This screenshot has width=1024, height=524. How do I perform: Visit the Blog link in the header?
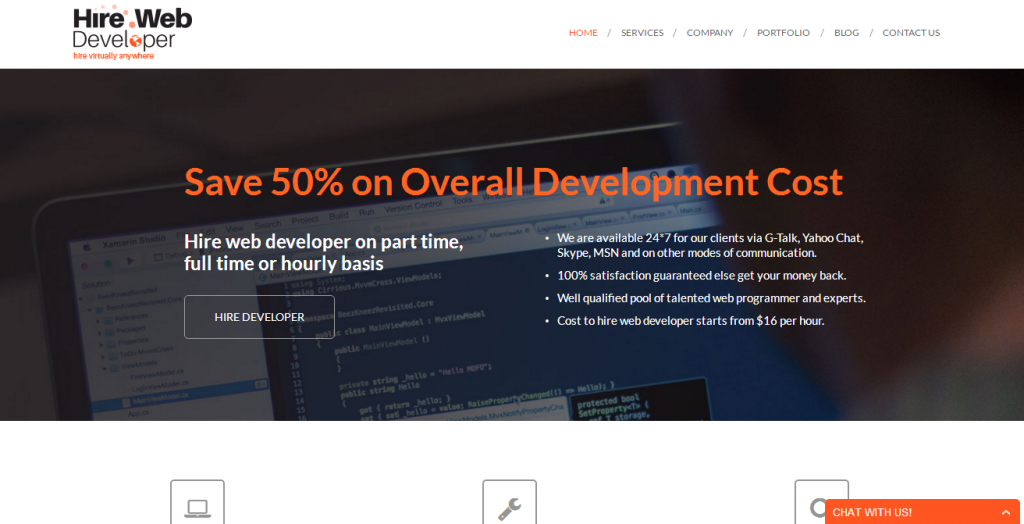tap(846, 33)
